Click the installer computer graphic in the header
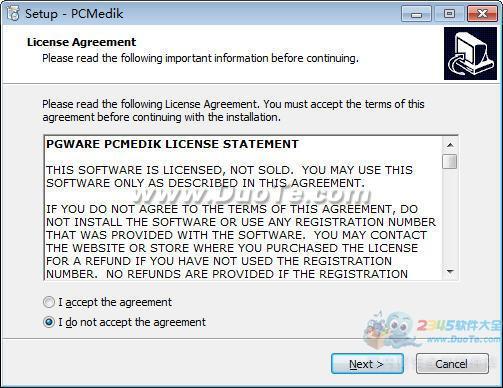The width and height of the screenshot is (503, 388). click(470, 54)
